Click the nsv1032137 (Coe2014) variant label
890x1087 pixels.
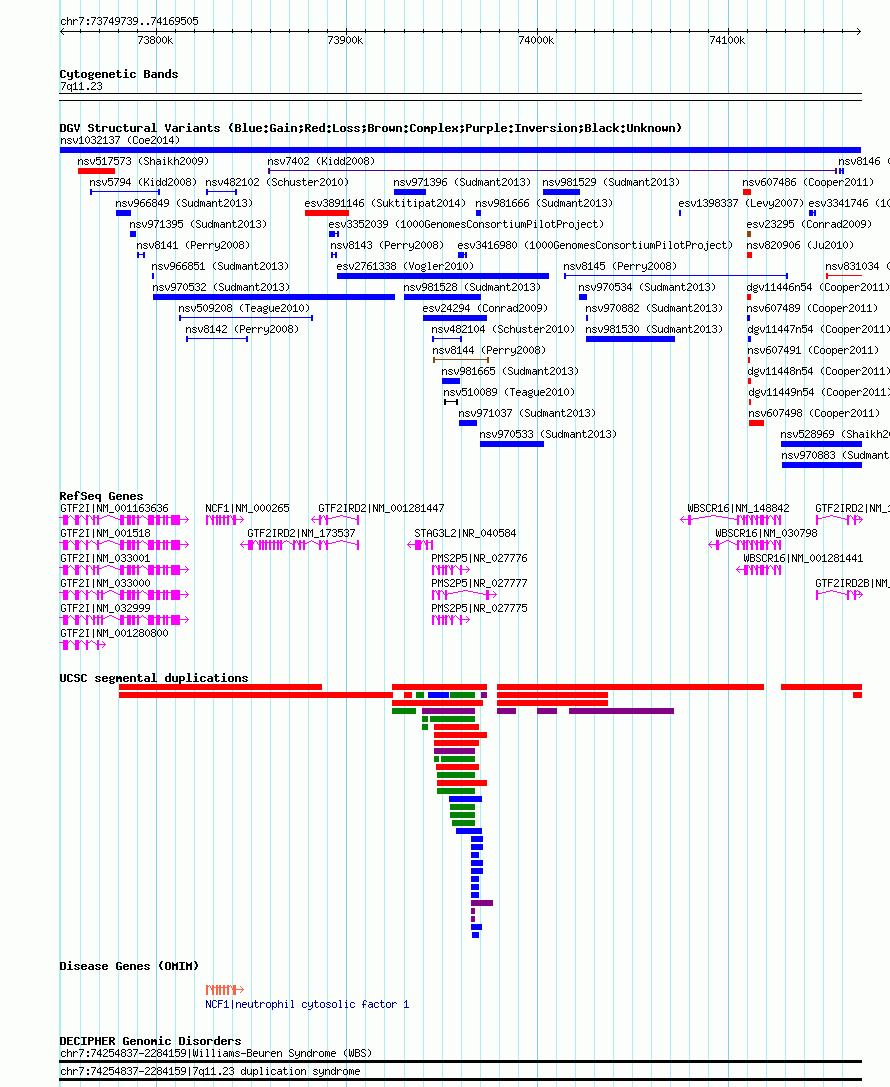click(120, 140)
